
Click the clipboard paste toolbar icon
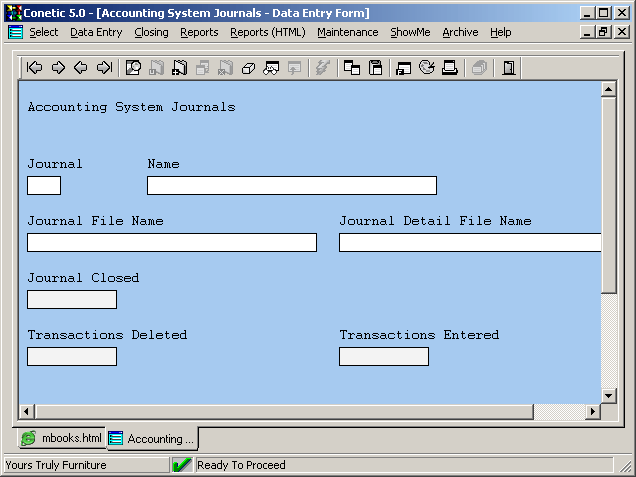tap(376, 68)
